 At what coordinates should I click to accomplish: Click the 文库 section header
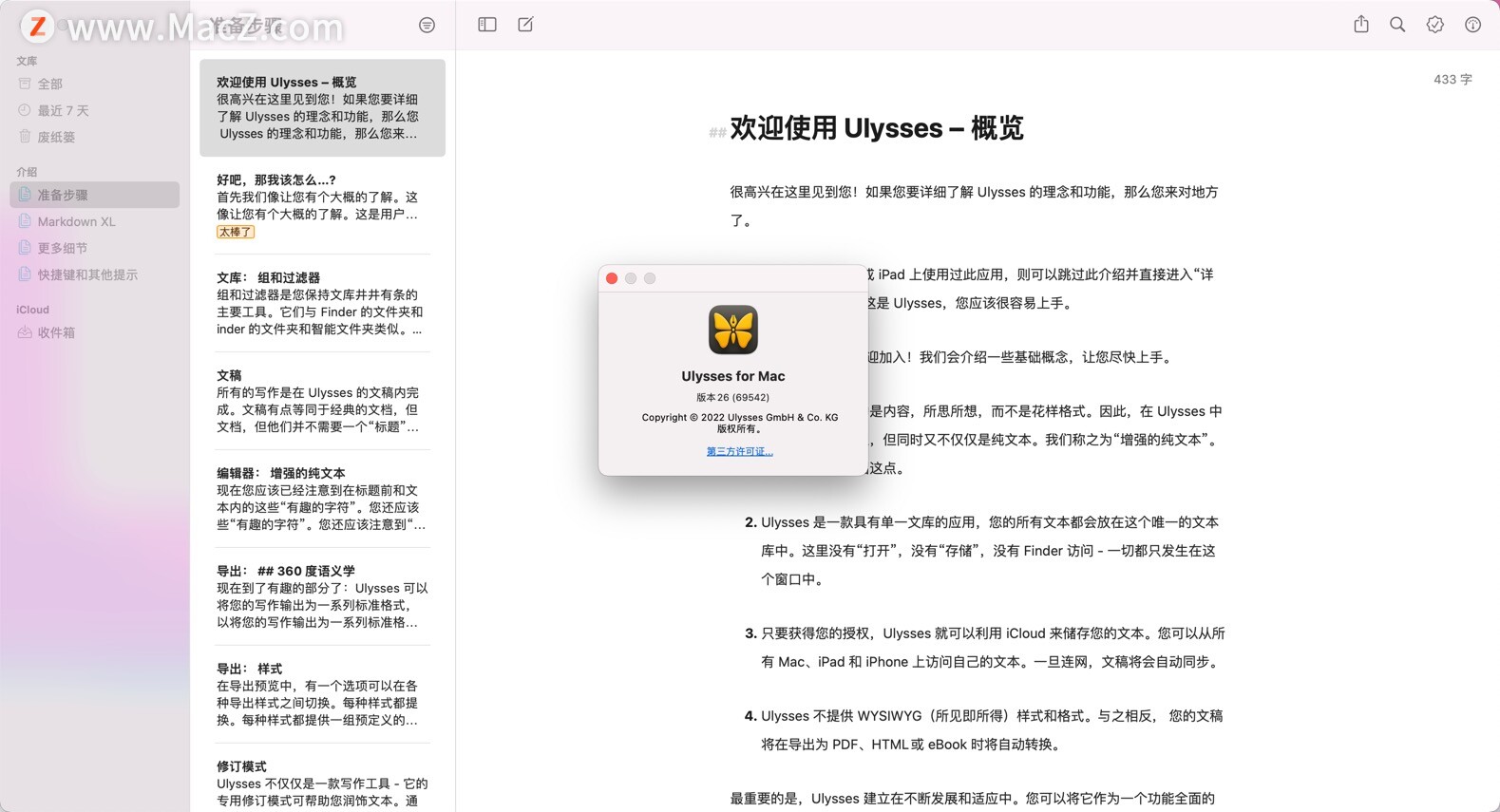27,61
